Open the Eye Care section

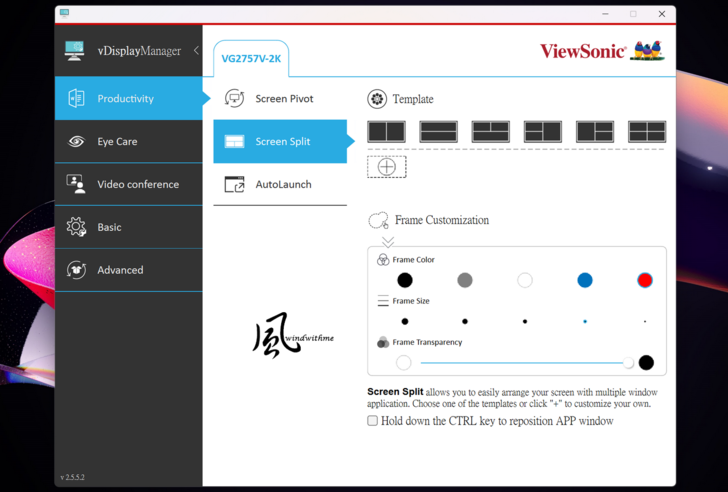pyautogui.click(x=129, y=142)
